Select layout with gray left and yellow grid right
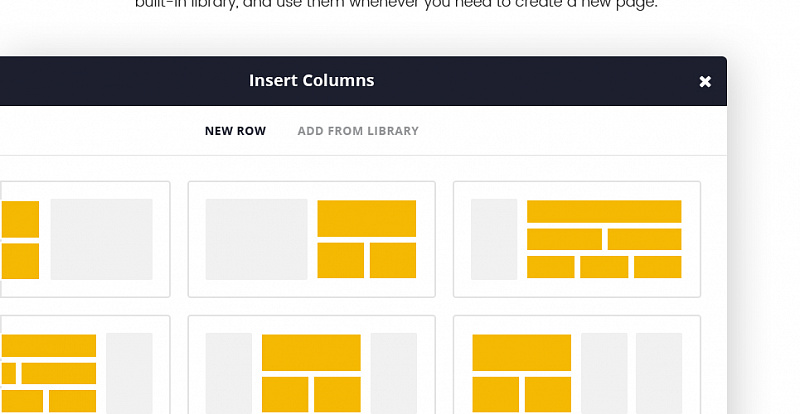This screenshot has width=800, height=414. (311, 239)
